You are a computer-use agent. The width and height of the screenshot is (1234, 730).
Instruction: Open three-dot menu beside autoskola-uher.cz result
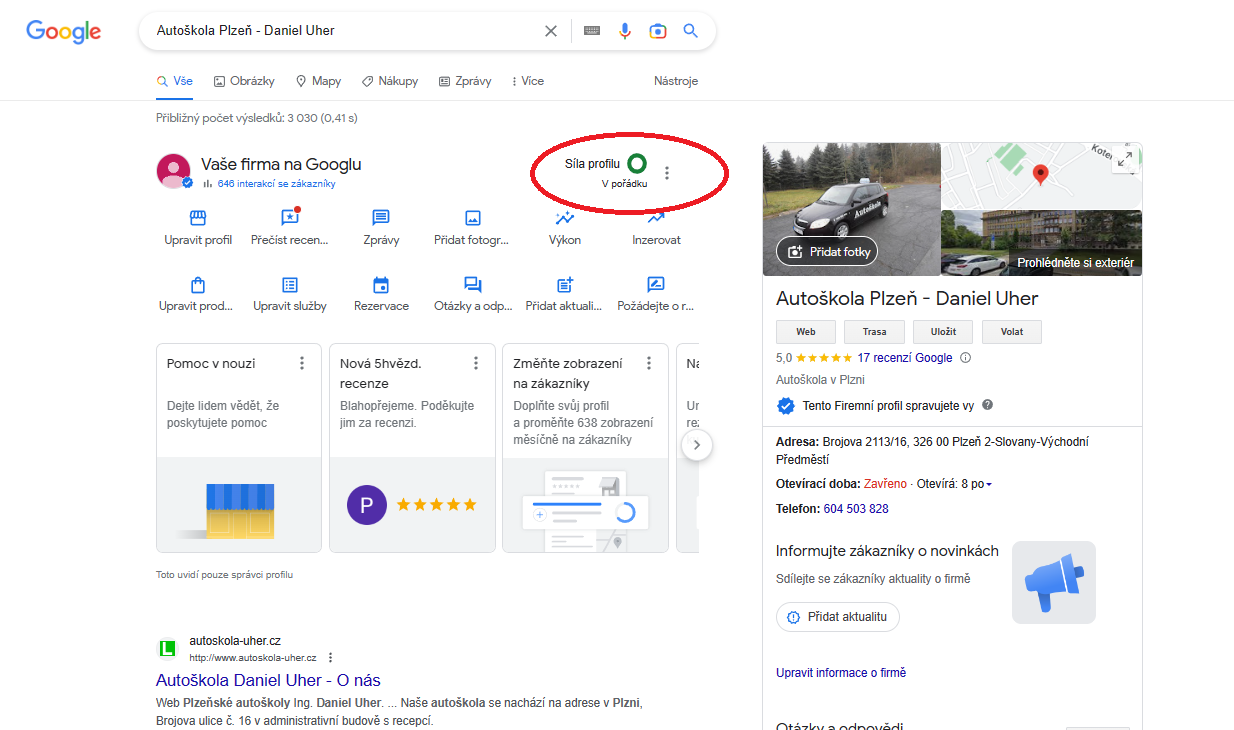(x=331, y=658)
